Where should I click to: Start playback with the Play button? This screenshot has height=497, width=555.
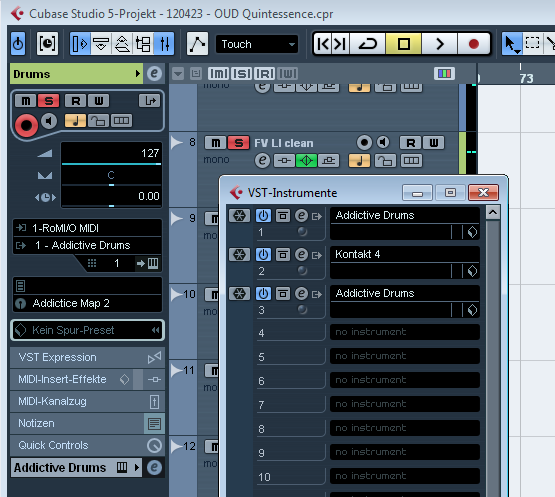click(x=439, y=44)
